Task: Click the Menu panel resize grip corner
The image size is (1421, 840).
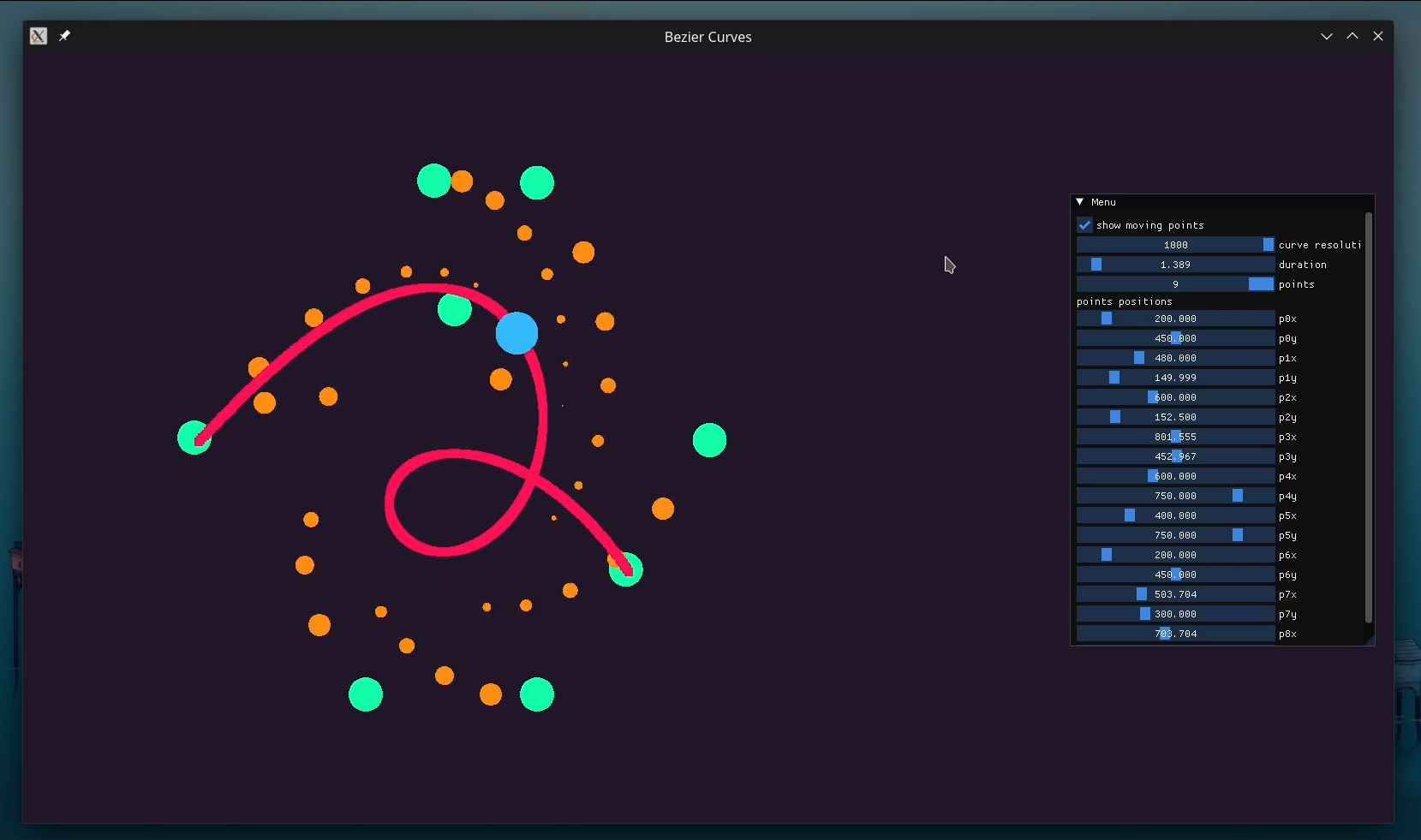Action: pos(1370,640)
